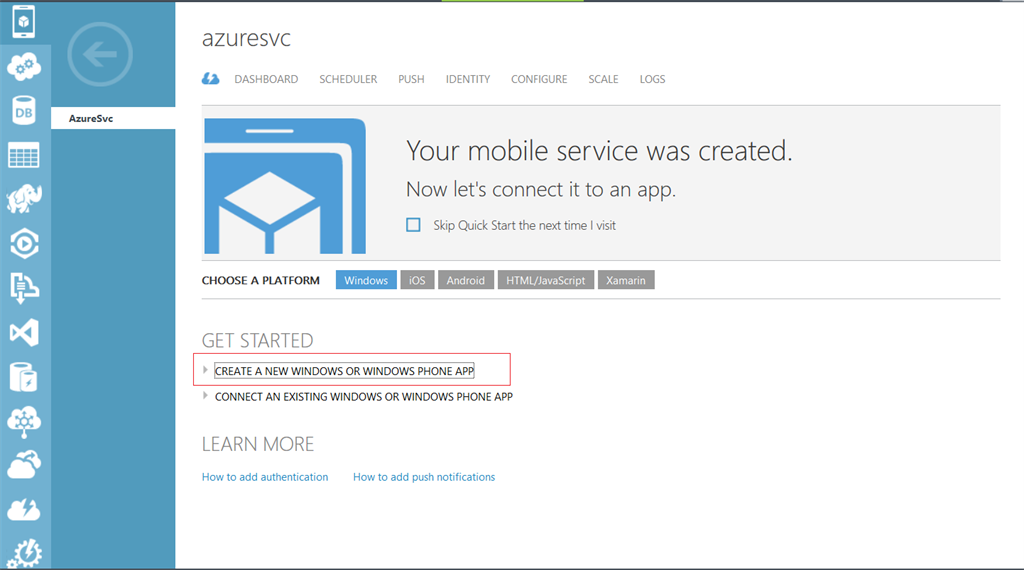Viewport: 1024px width, 570px height.
Task: Select the HTML/JavaScript platform button
Action: point(546,280)
